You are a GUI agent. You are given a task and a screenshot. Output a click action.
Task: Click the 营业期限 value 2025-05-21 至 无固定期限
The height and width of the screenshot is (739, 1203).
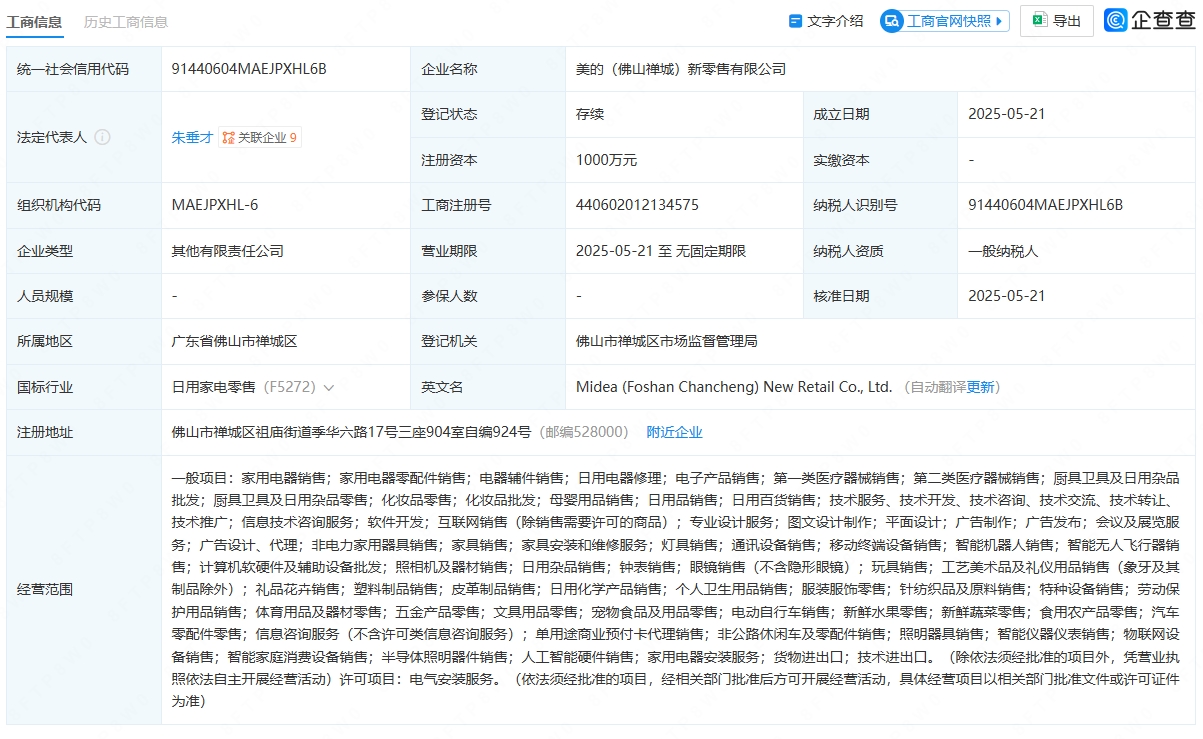[x=661, y=251]
